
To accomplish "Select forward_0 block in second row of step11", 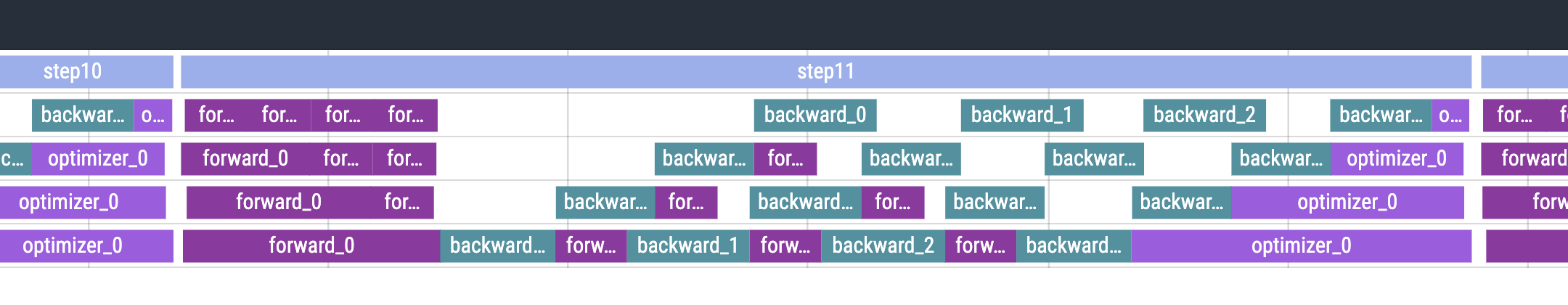I will 245,159.
